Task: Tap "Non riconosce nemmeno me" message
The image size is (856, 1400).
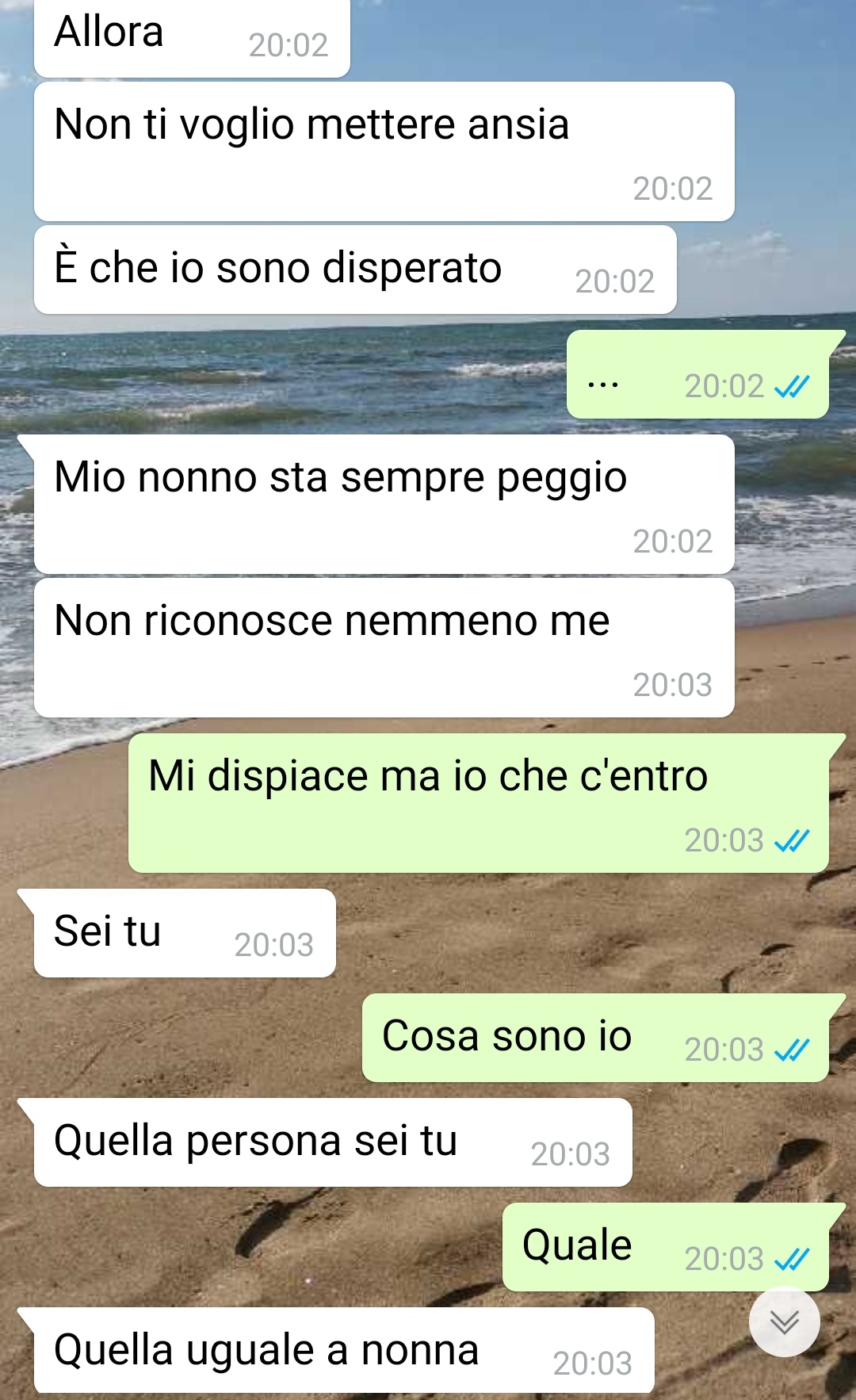Action: pyautogui.click(x=384, y=648)
